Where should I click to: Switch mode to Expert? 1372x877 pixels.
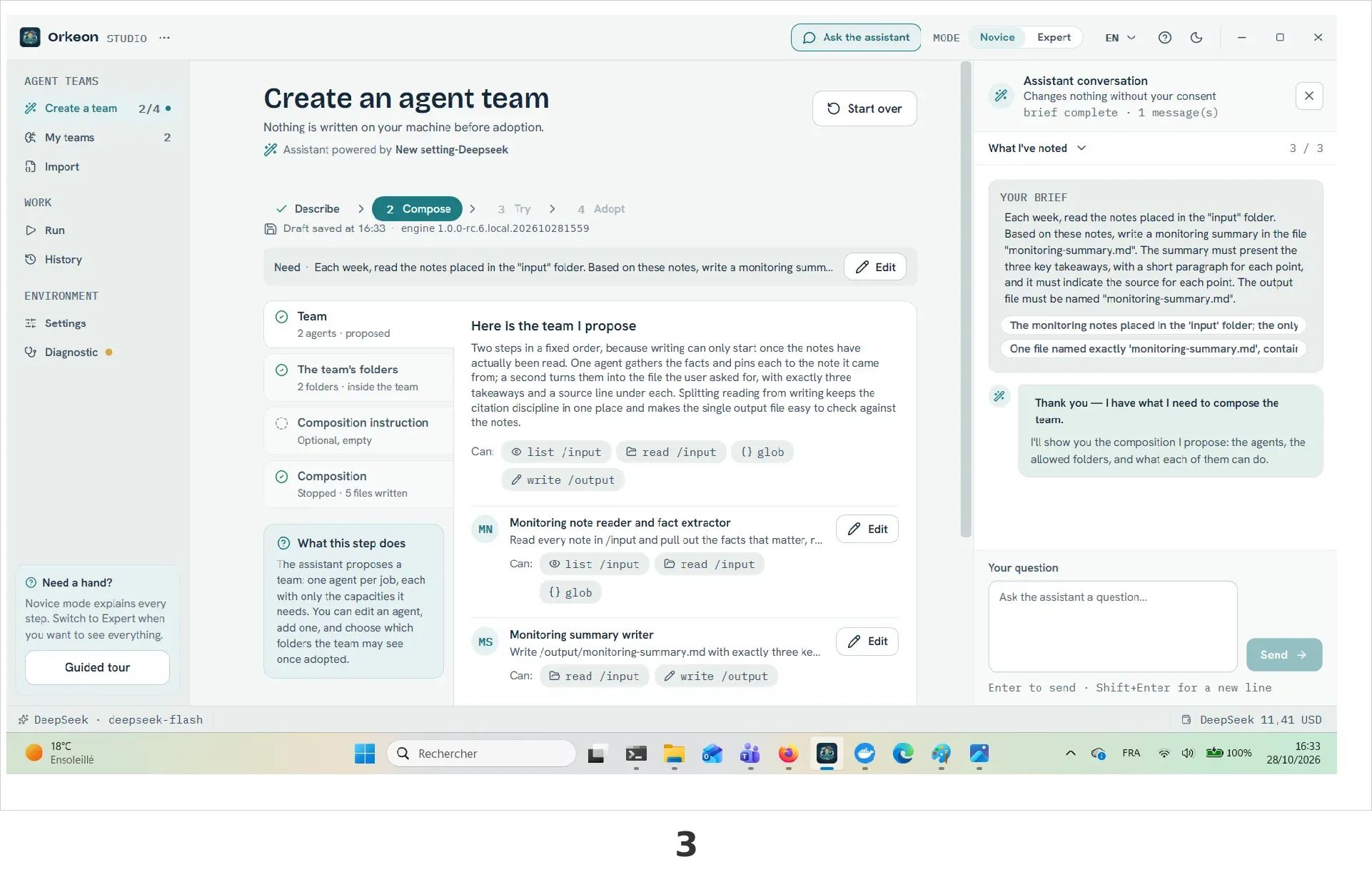coord(1054,37)
